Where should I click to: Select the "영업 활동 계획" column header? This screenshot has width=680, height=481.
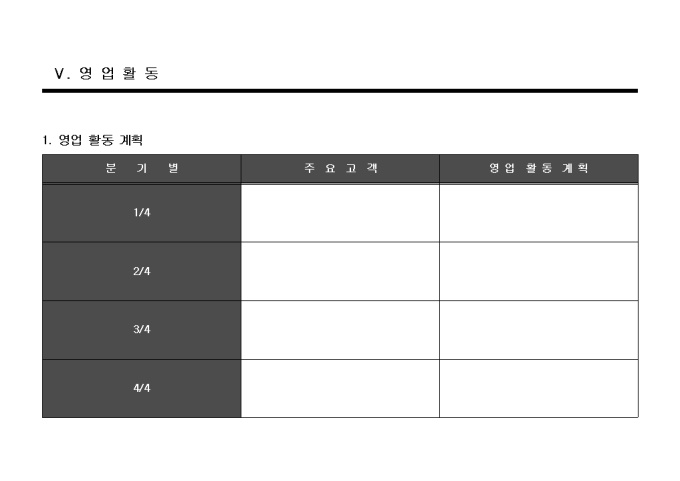pos(538,168)
